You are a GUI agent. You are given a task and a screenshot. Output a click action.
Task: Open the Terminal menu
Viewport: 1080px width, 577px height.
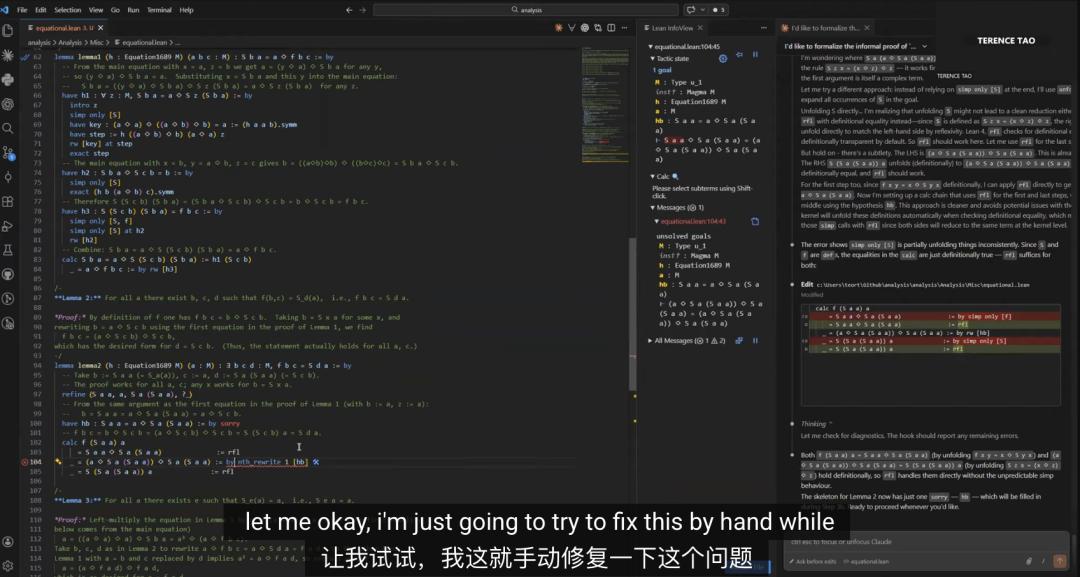(x=159, y=9)
